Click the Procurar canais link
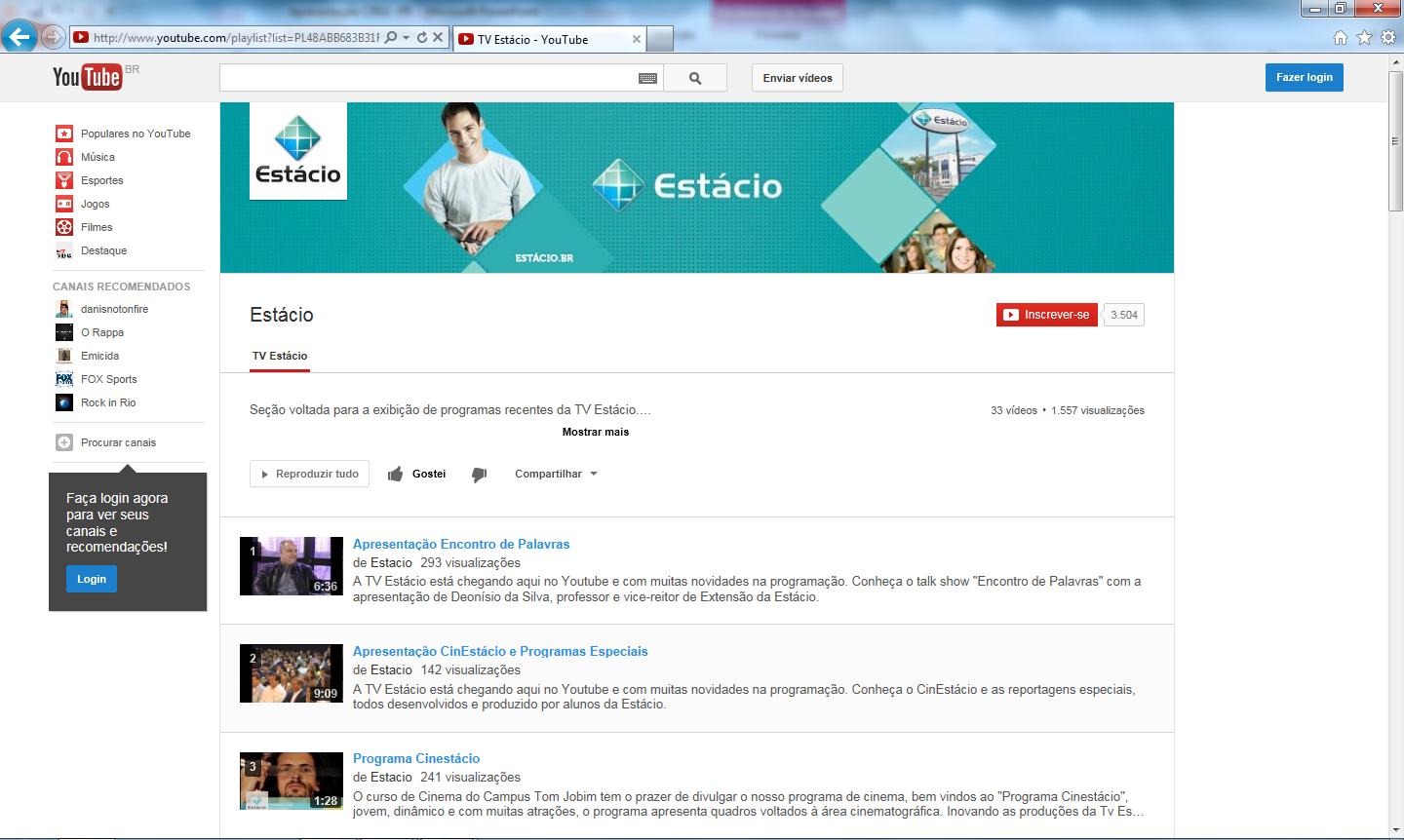The image size is (1404, 840). coord(118,442)
